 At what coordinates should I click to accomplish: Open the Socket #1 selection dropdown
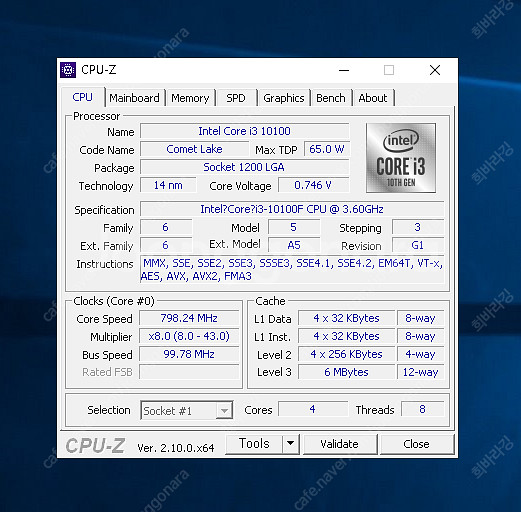click(x=187, y=410)
